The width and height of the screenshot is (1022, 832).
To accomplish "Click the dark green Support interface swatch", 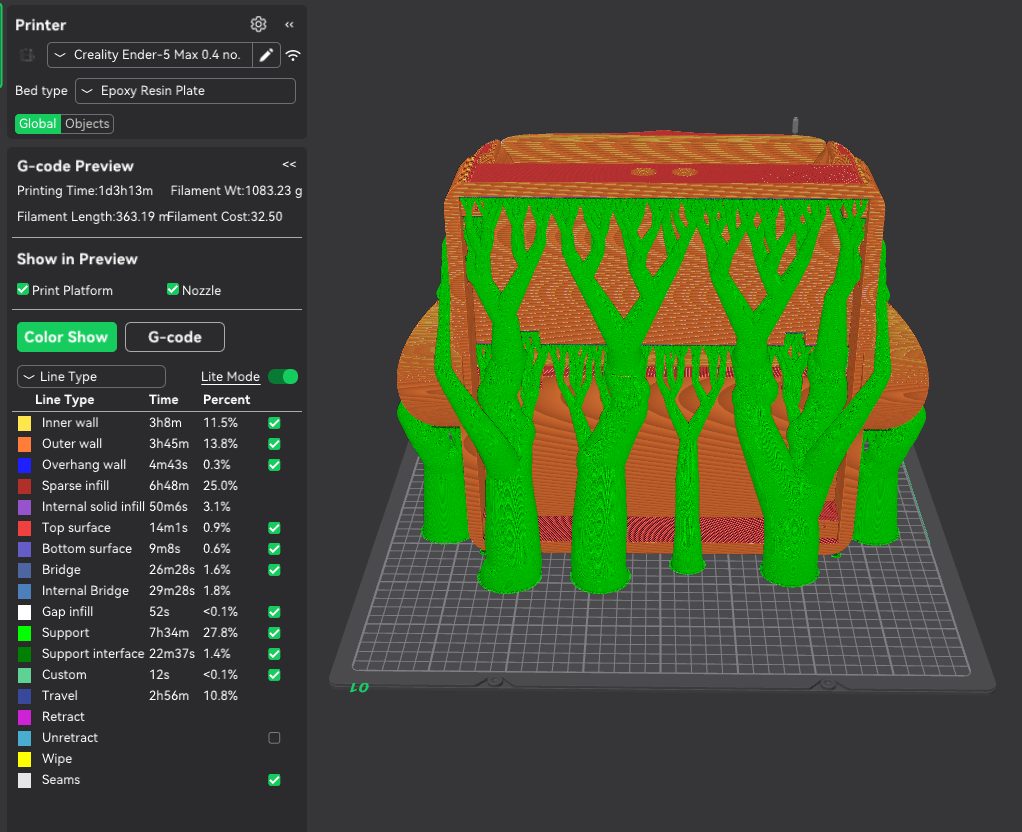I will [24, 654].
